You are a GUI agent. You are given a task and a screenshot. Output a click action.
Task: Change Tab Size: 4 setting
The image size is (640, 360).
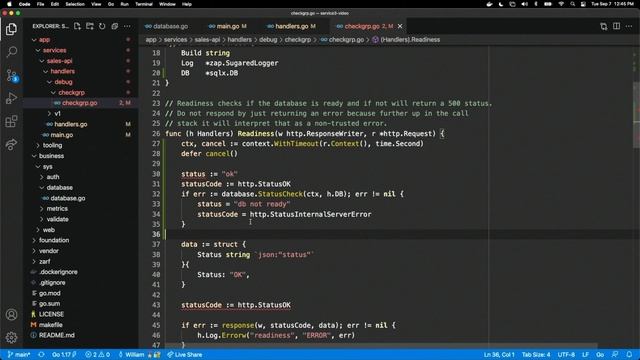tap(536, 354)
